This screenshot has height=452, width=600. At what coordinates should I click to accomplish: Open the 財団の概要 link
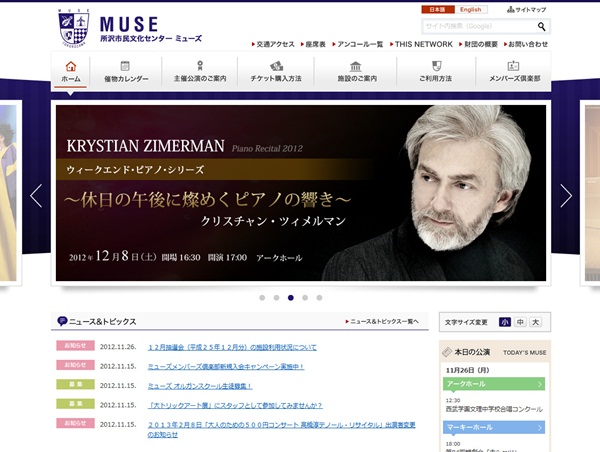pos(478,44)
